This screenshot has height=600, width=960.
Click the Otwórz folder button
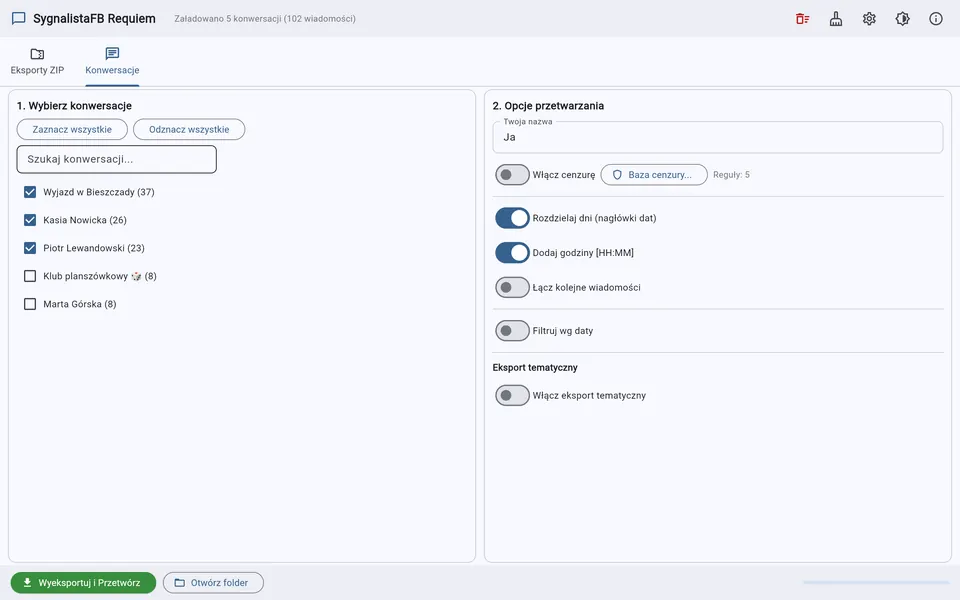(x=213, y=583)
